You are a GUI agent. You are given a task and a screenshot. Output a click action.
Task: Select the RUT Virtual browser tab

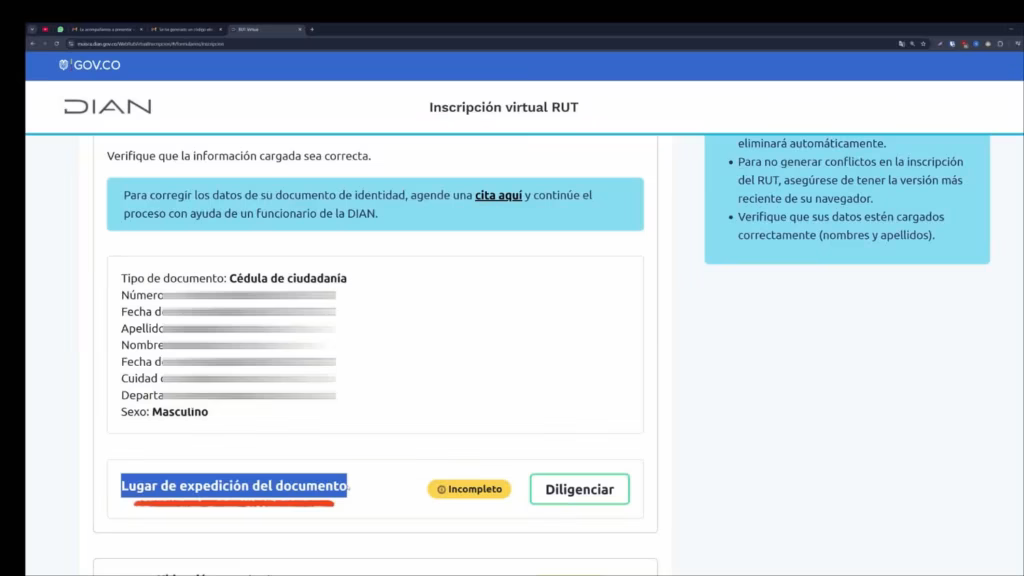pos(264,29)
